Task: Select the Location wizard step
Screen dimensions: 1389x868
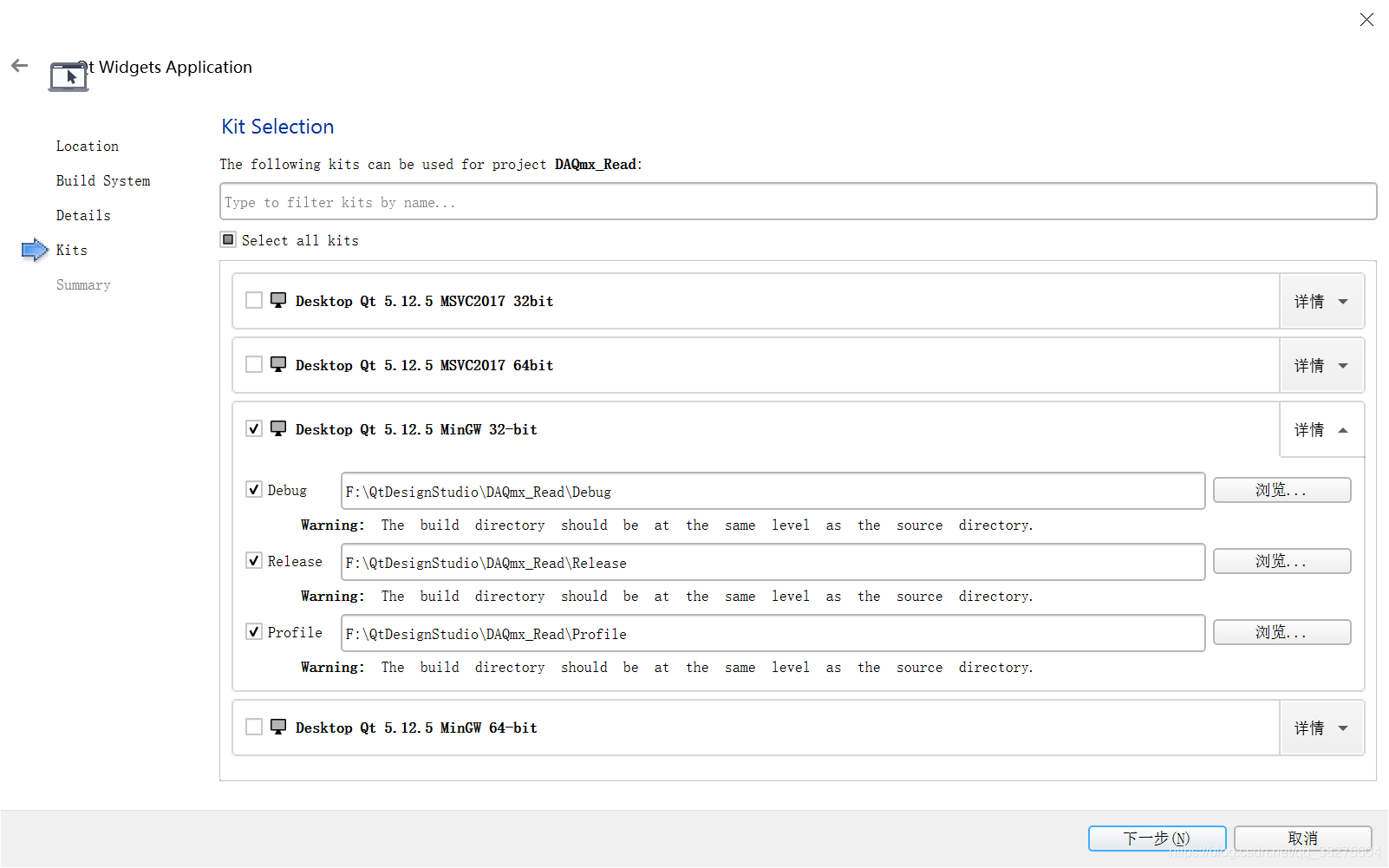Action: 88,146
